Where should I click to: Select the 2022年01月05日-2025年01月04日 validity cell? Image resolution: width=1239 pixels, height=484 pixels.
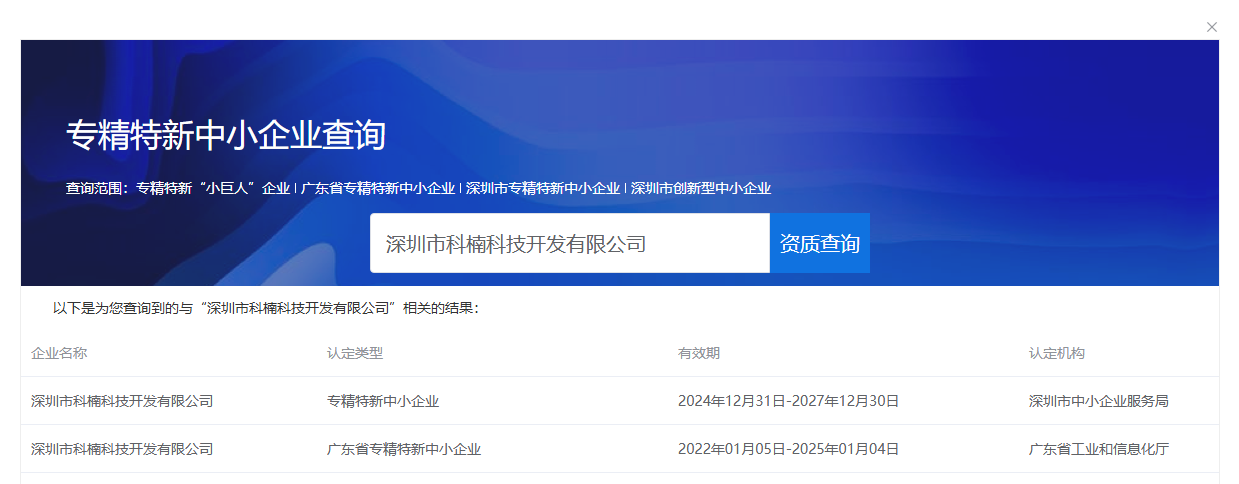click(788, 449)
